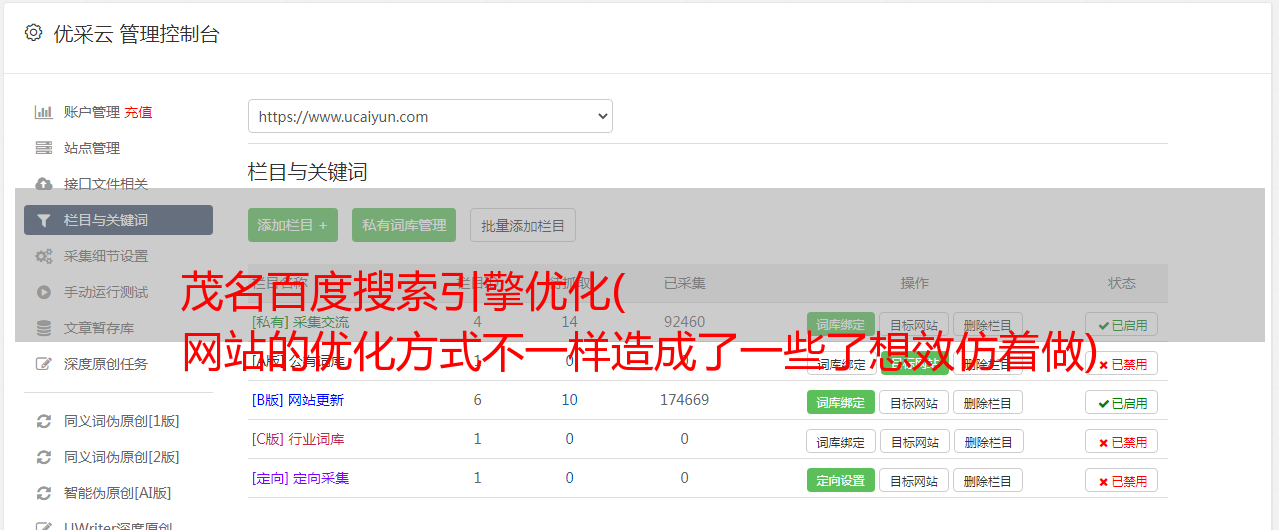
Task: Click 目标网站 for the 网站更新 row
Action: pos(914,402)
